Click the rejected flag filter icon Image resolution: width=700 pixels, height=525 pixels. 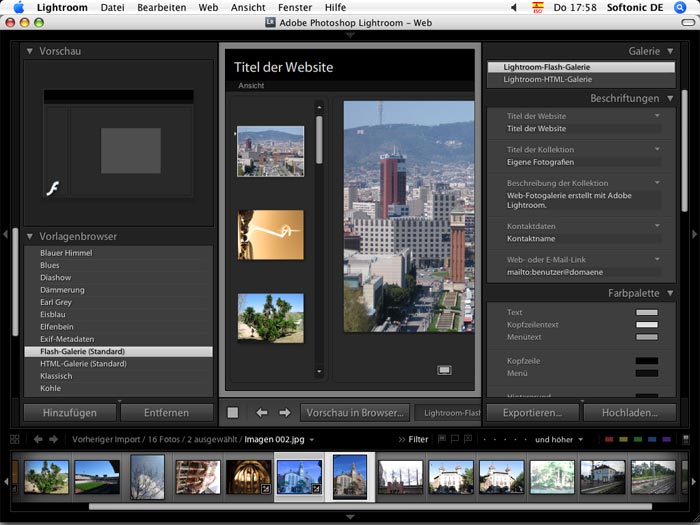[468, 439]
